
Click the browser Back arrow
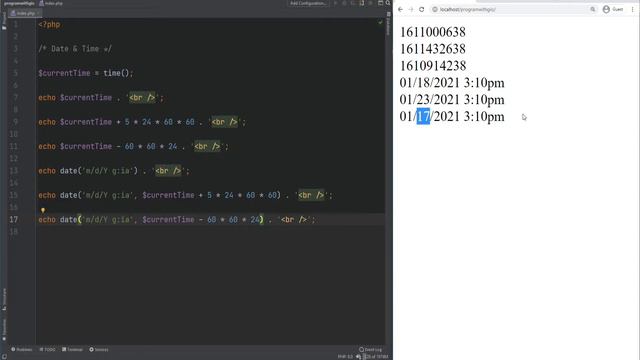click(x=400, y=9)
